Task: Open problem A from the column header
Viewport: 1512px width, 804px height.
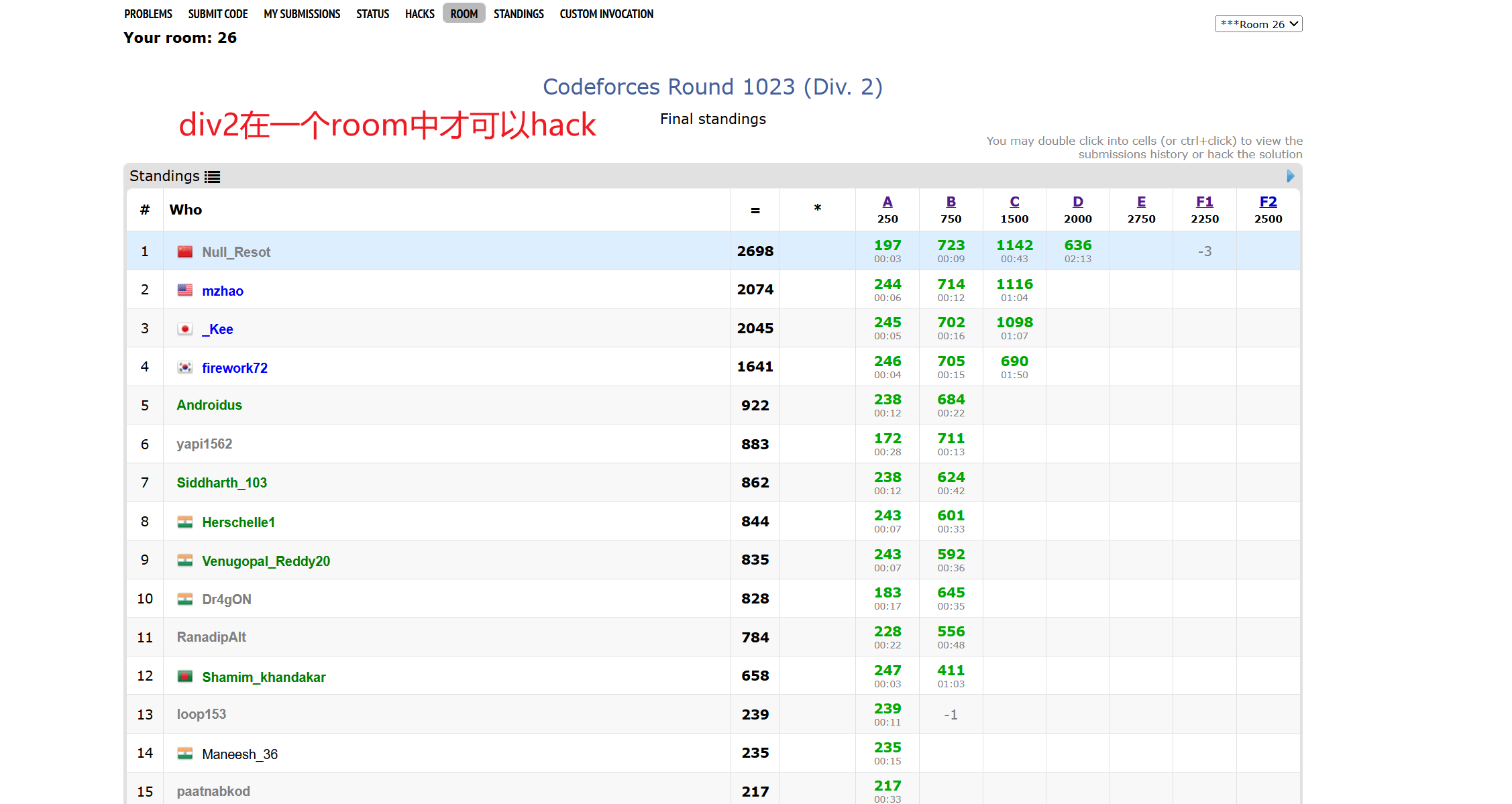Action: [887, 201]
